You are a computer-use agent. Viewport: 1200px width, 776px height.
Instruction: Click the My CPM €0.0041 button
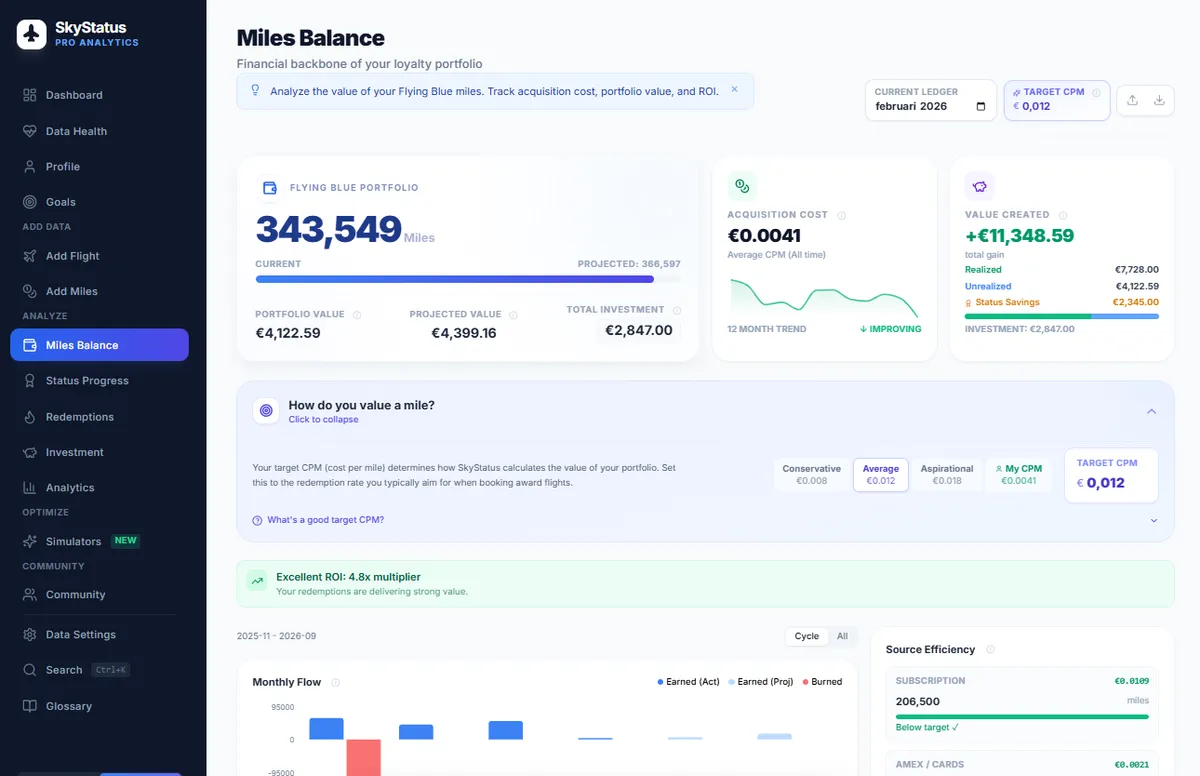tap(1019, 474)
